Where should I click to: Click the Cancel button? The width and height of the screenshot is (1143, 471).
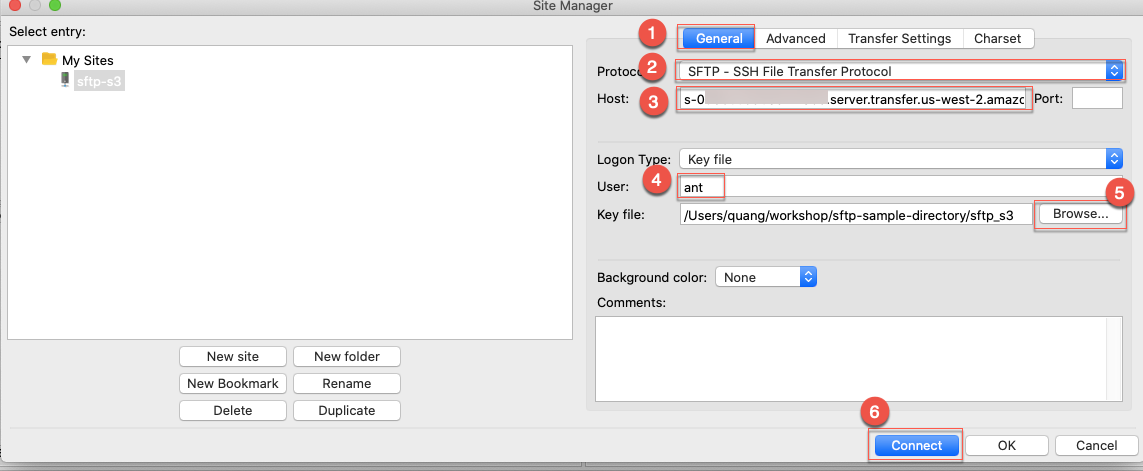[1096, 445]
